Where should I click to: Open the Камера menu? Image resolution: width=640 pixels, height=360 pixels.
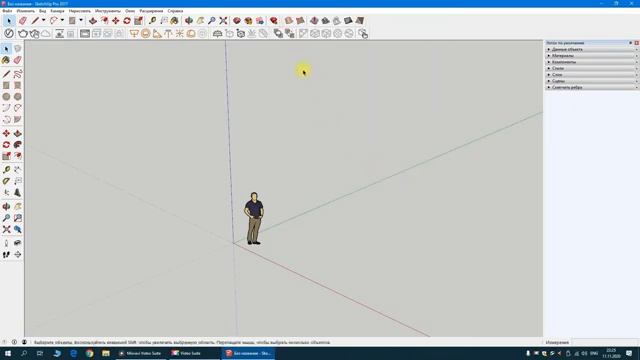point(58,11)
